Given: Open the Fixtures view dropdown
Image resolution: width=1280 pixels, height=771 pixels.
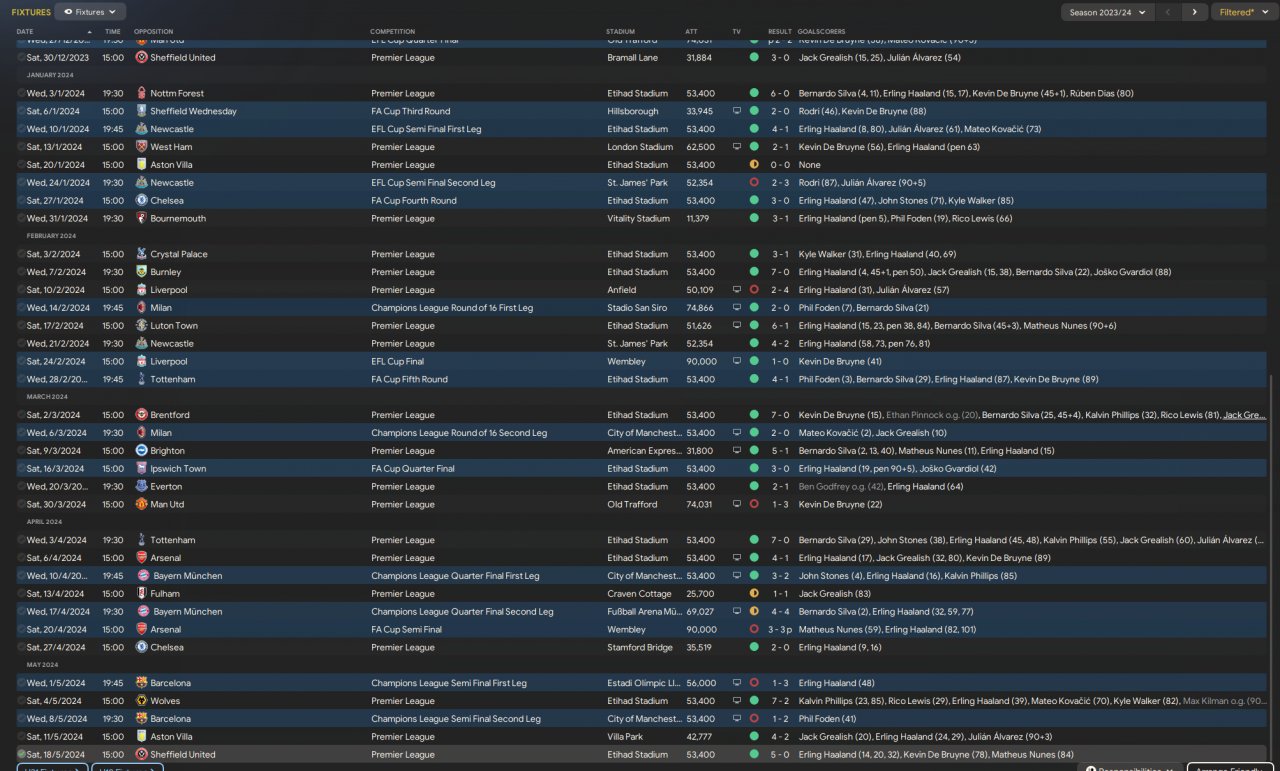Looking at the screenshot, I should (x=90, y=12).
